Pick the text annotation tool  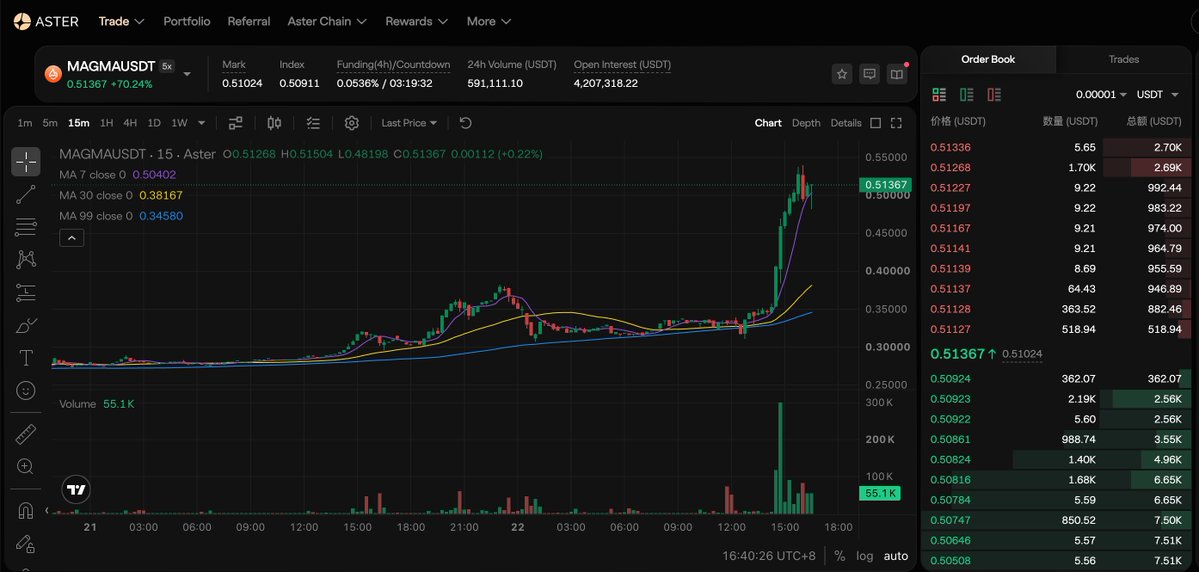tap(26, 358)
